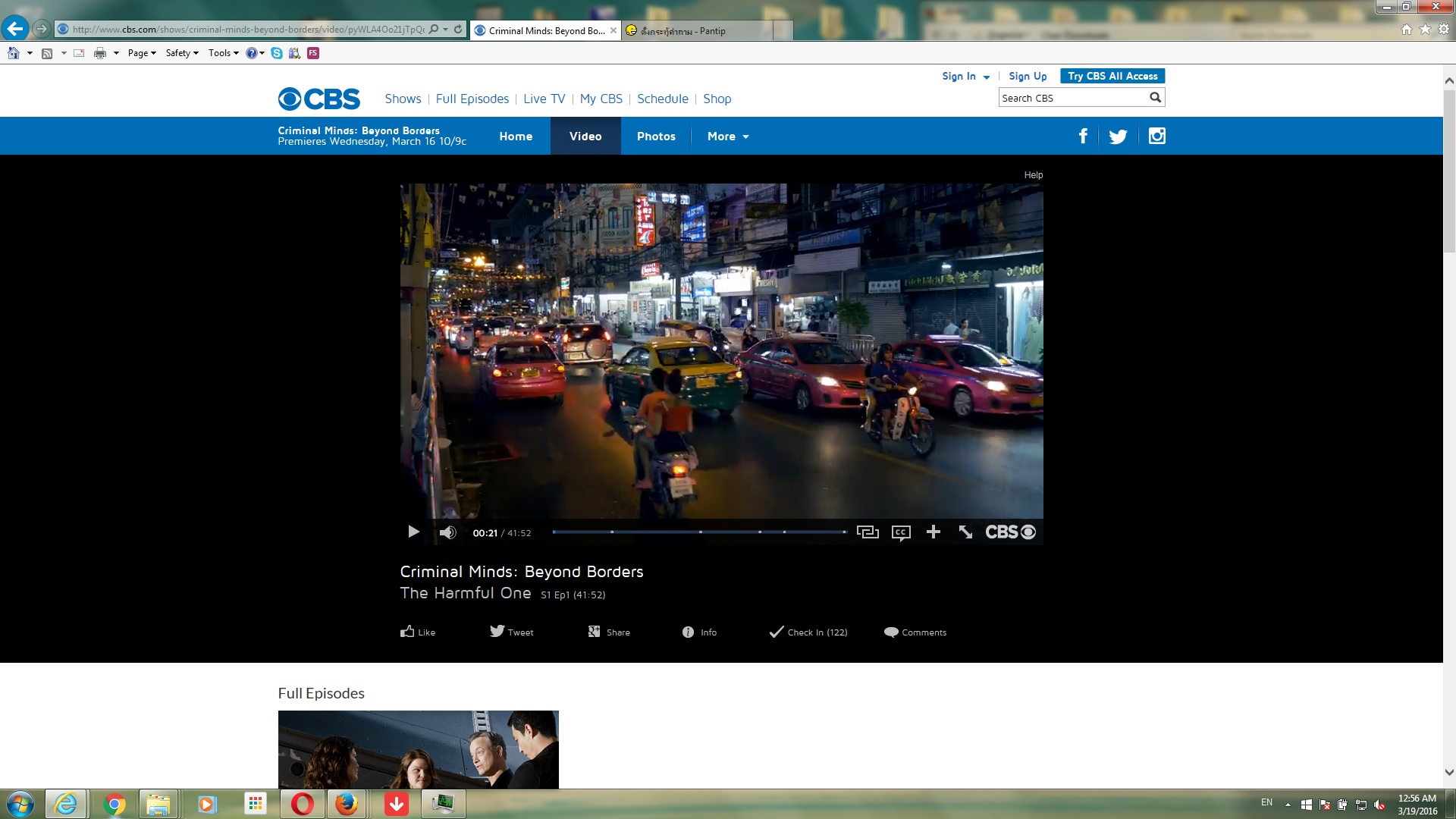The width and height of the screenshot is (1456, 819).
Task: Open Schedule navigation link
Action: [x=663, y=99]
